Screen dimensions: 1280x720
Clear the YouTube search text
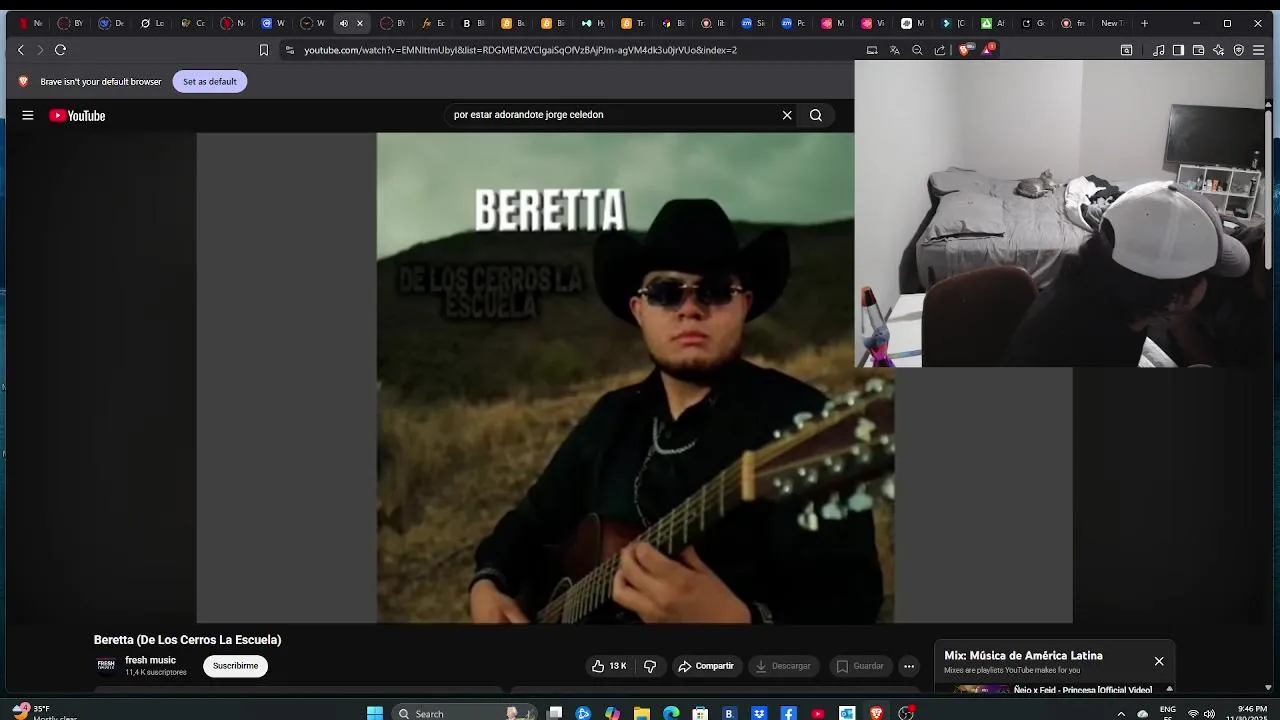(787, 115)
